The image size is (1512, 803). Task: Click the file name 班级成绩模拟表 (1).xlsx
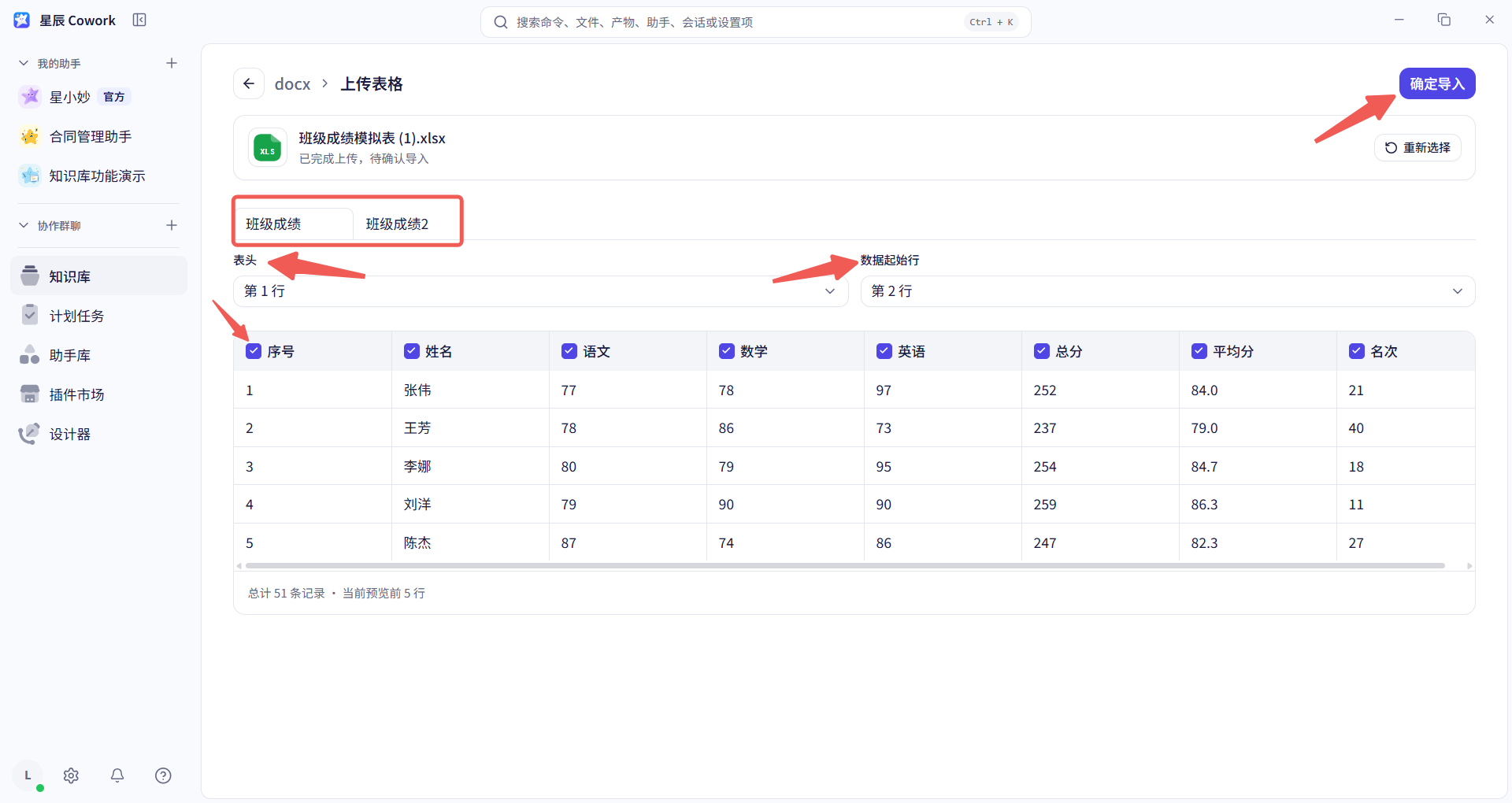372,139
